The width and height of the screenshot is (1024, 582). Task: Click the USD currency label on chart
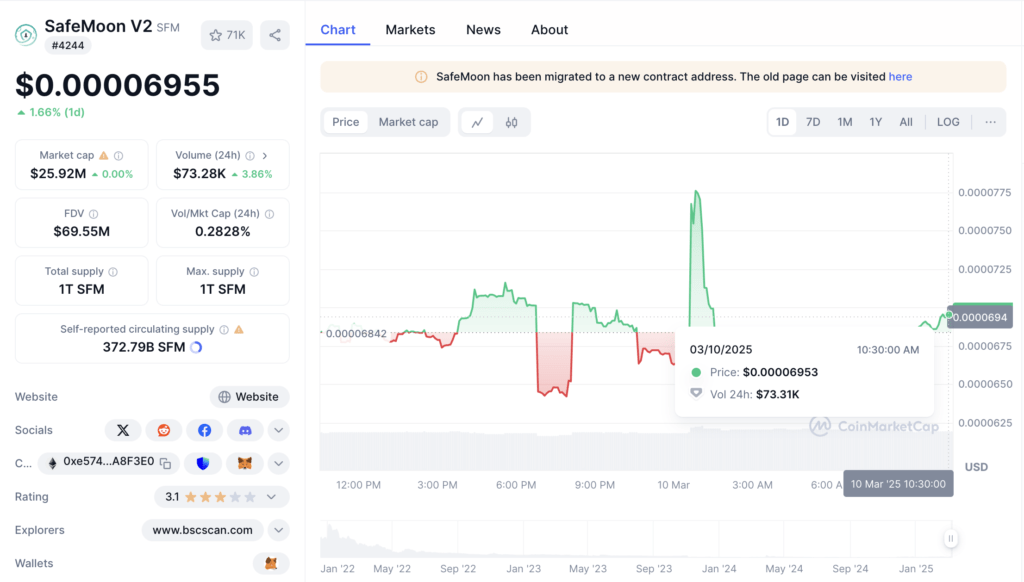click(x=976, y=467)
